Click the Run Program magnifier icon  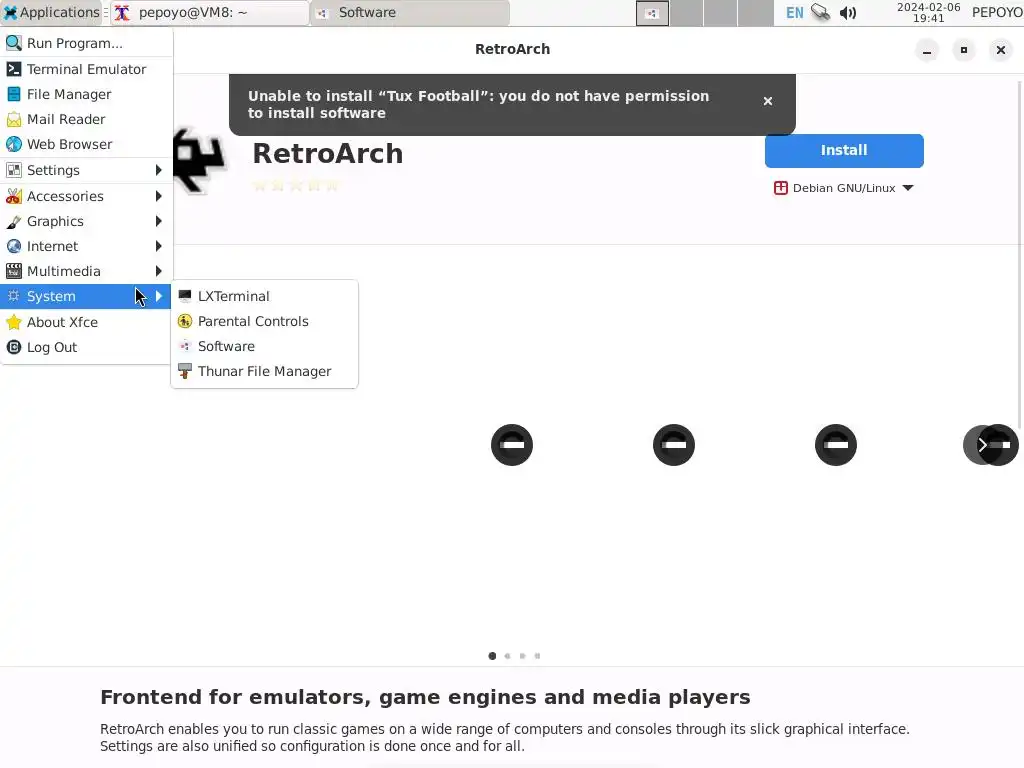[14, 43]
